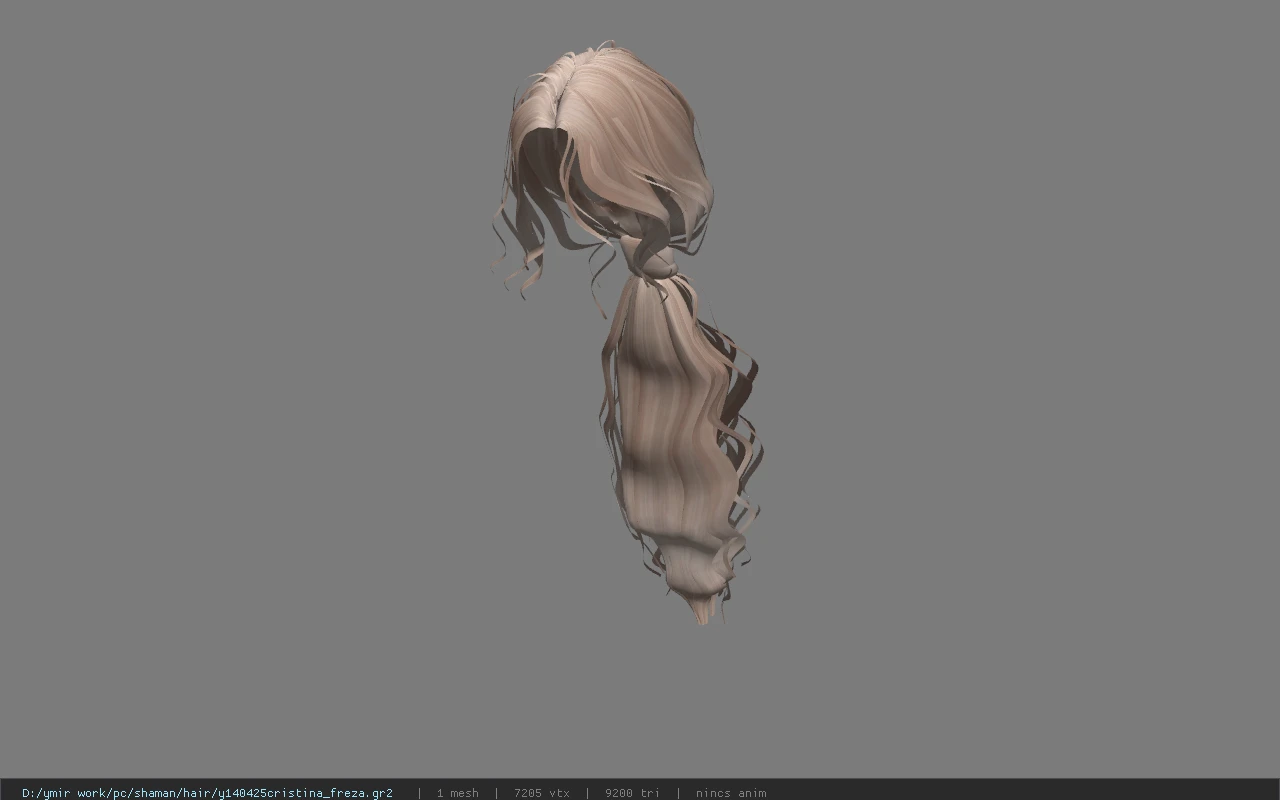
Task: Click the '7205 vtx' vertex count
Action: [542, 793]
